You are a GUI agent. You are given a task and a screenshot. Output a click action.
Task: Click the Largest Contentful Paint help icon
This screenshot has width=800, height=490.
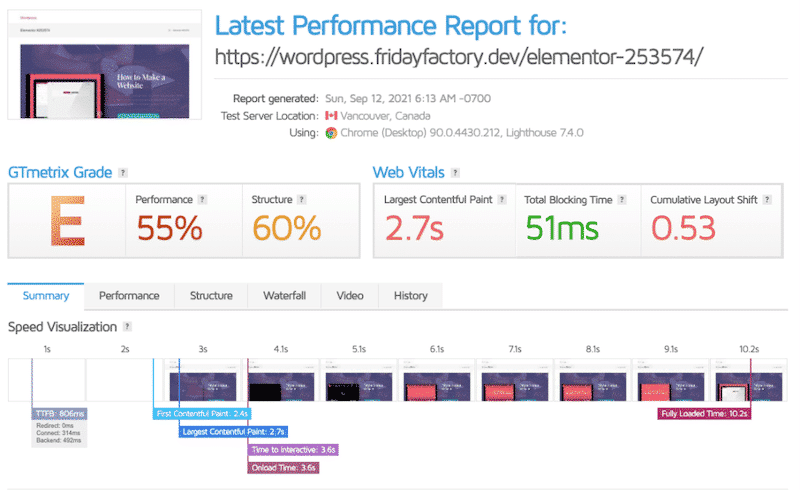pos(502,200)
